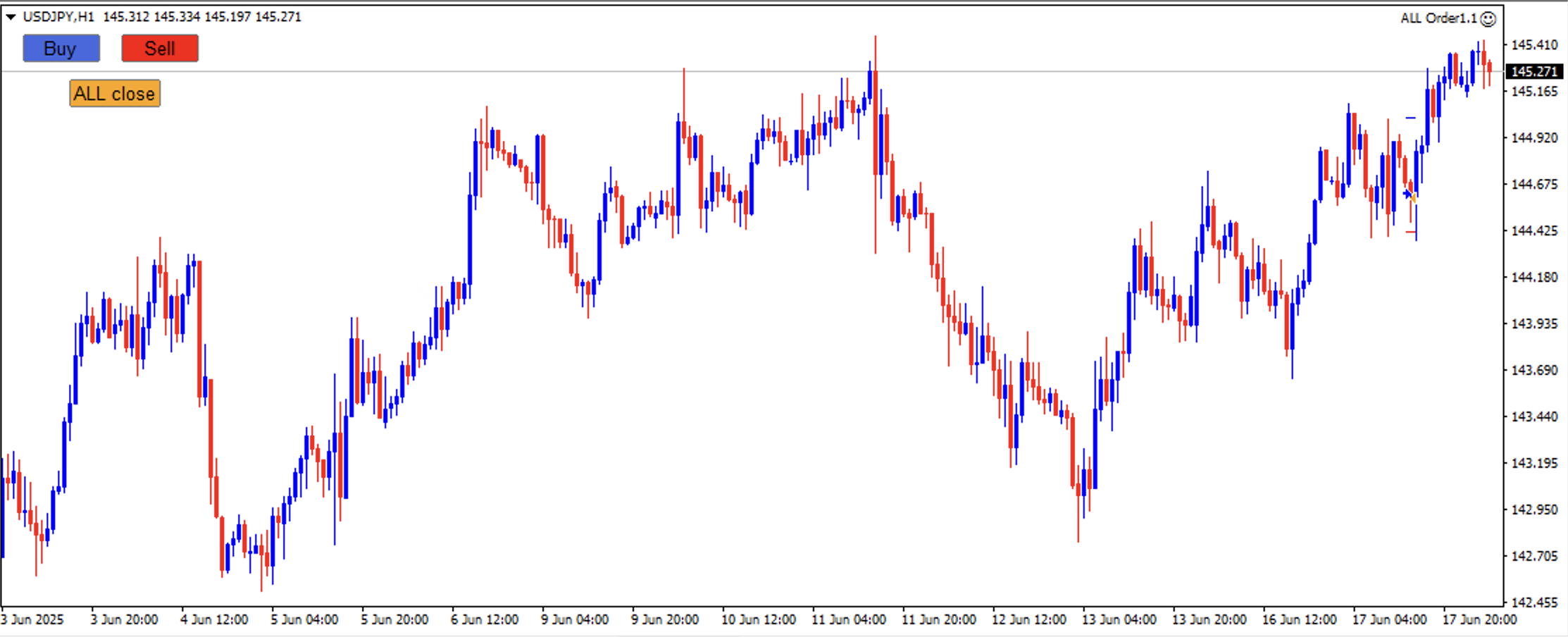The image size is (1568, 637).
Task: Click the 142.950 price scale label
Action: point(1534,510)
